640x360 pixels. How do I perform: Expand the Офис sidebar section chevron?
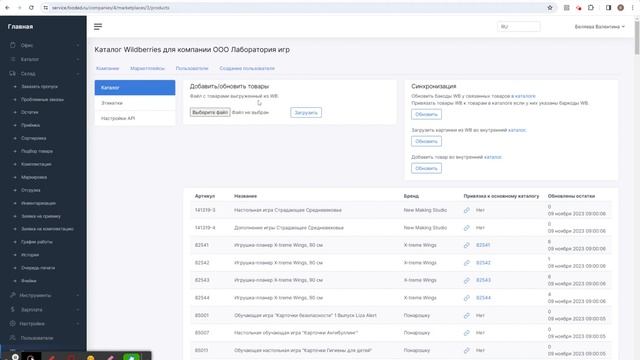(78, 45)
